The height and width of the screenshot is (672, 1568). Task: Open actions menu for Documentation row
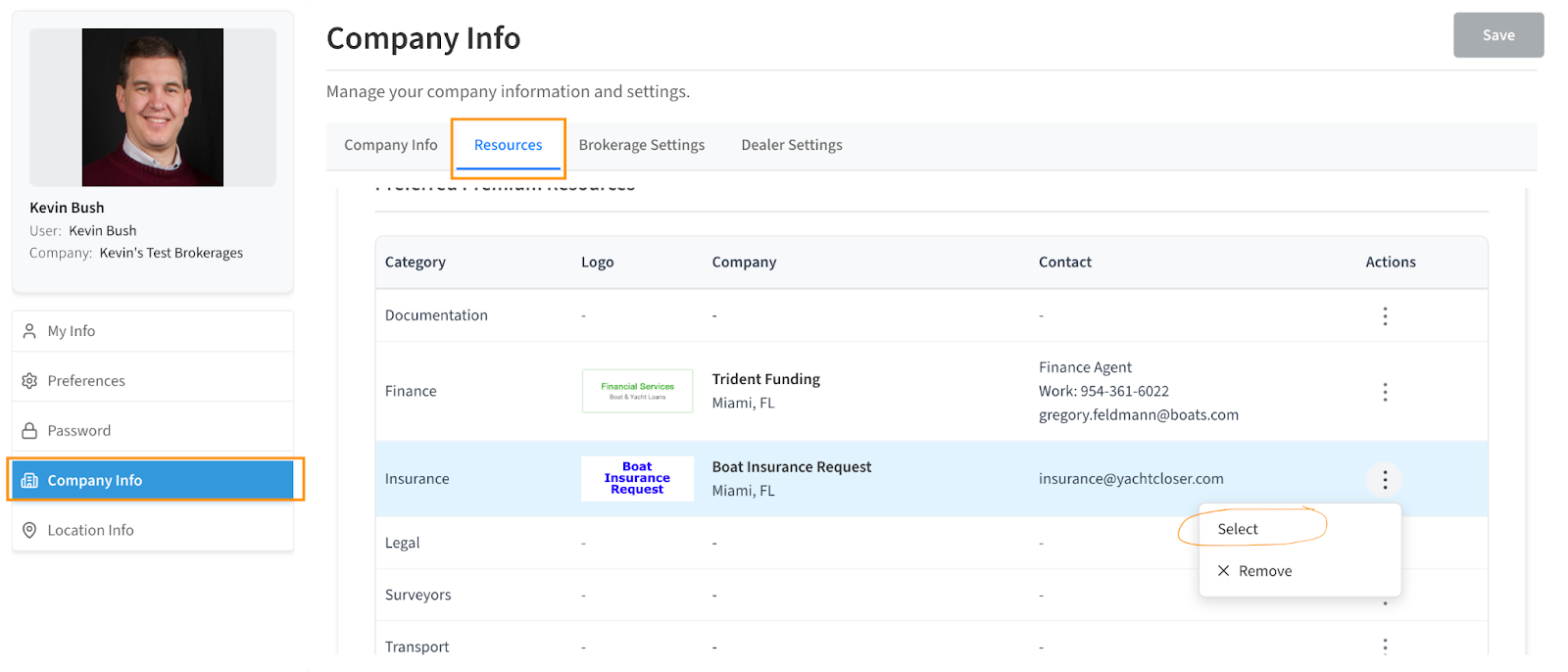(1384, 315)
